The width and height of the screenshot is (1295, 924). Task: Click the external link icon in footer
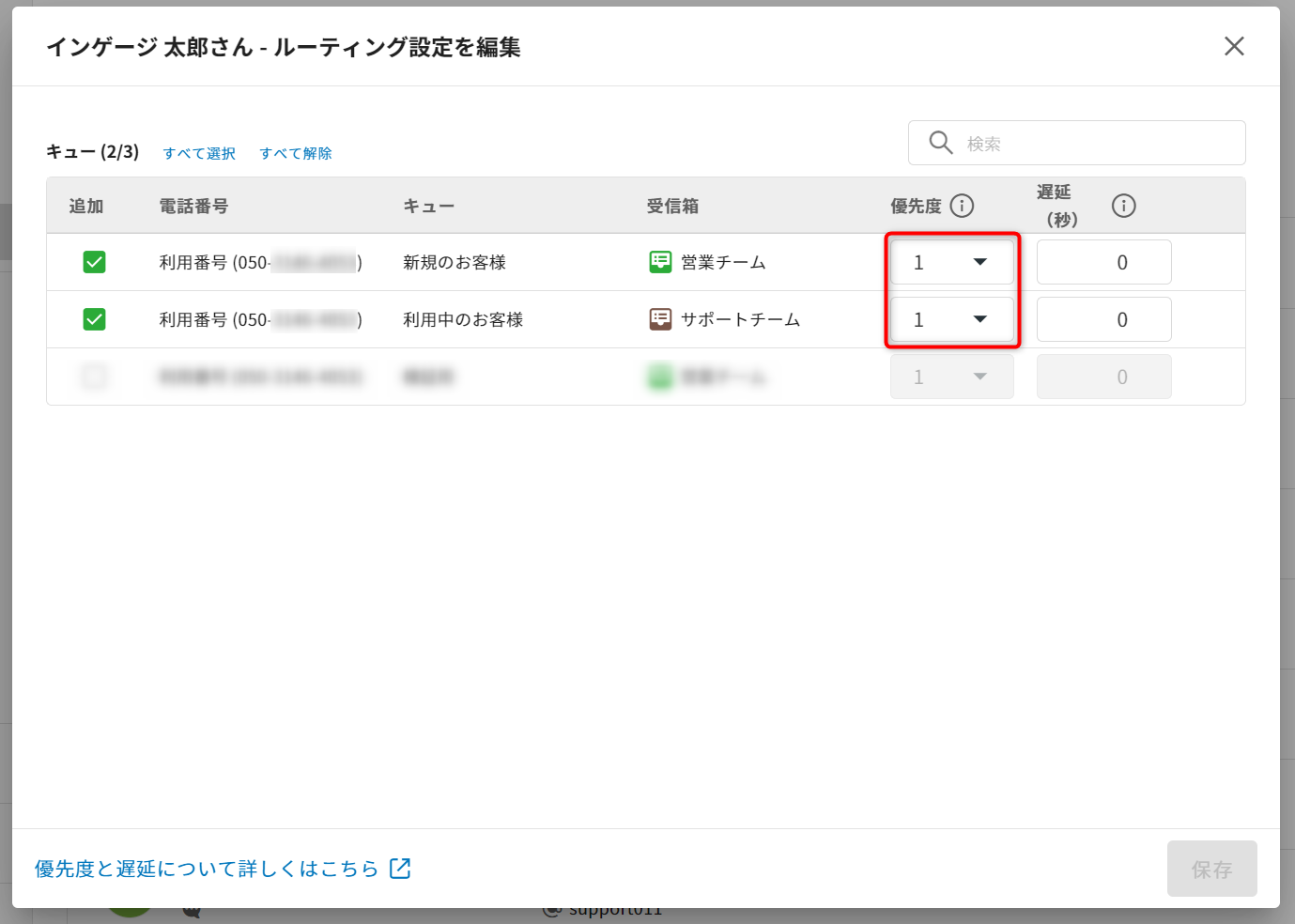tap(400, 869)
